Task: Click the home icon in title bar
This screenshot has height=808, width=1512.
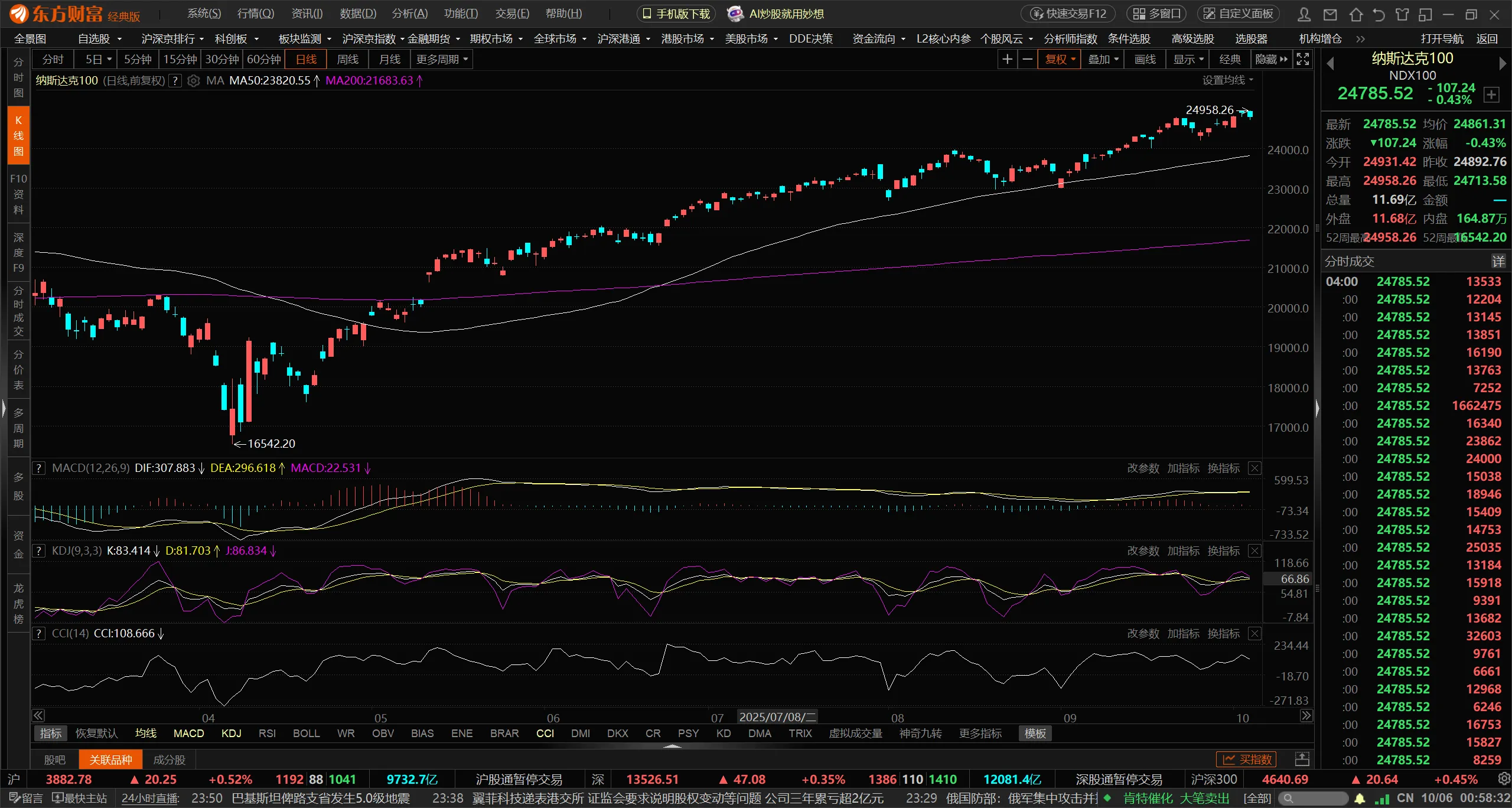Action: (x=1356, y=14)
